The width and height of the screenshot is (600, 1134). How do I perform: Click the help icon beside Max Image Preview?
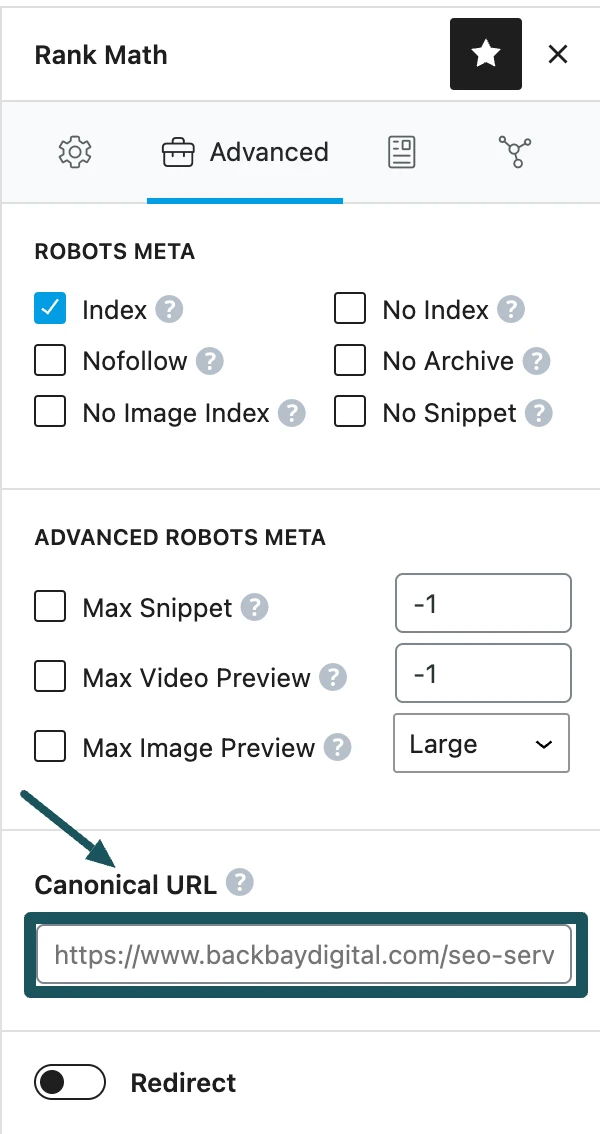click(340, 747)
